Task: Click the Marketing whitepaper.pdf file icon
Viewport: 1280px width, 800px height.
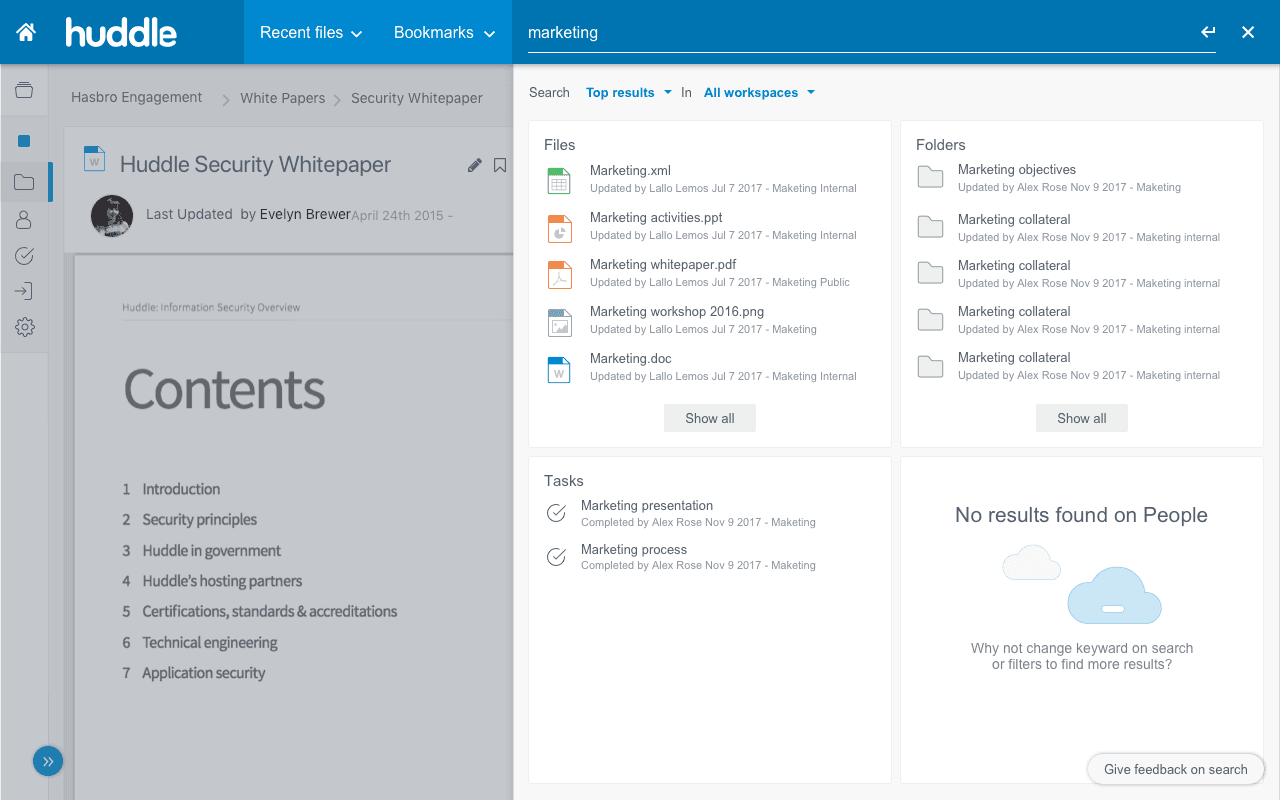Action: [559, 275]
